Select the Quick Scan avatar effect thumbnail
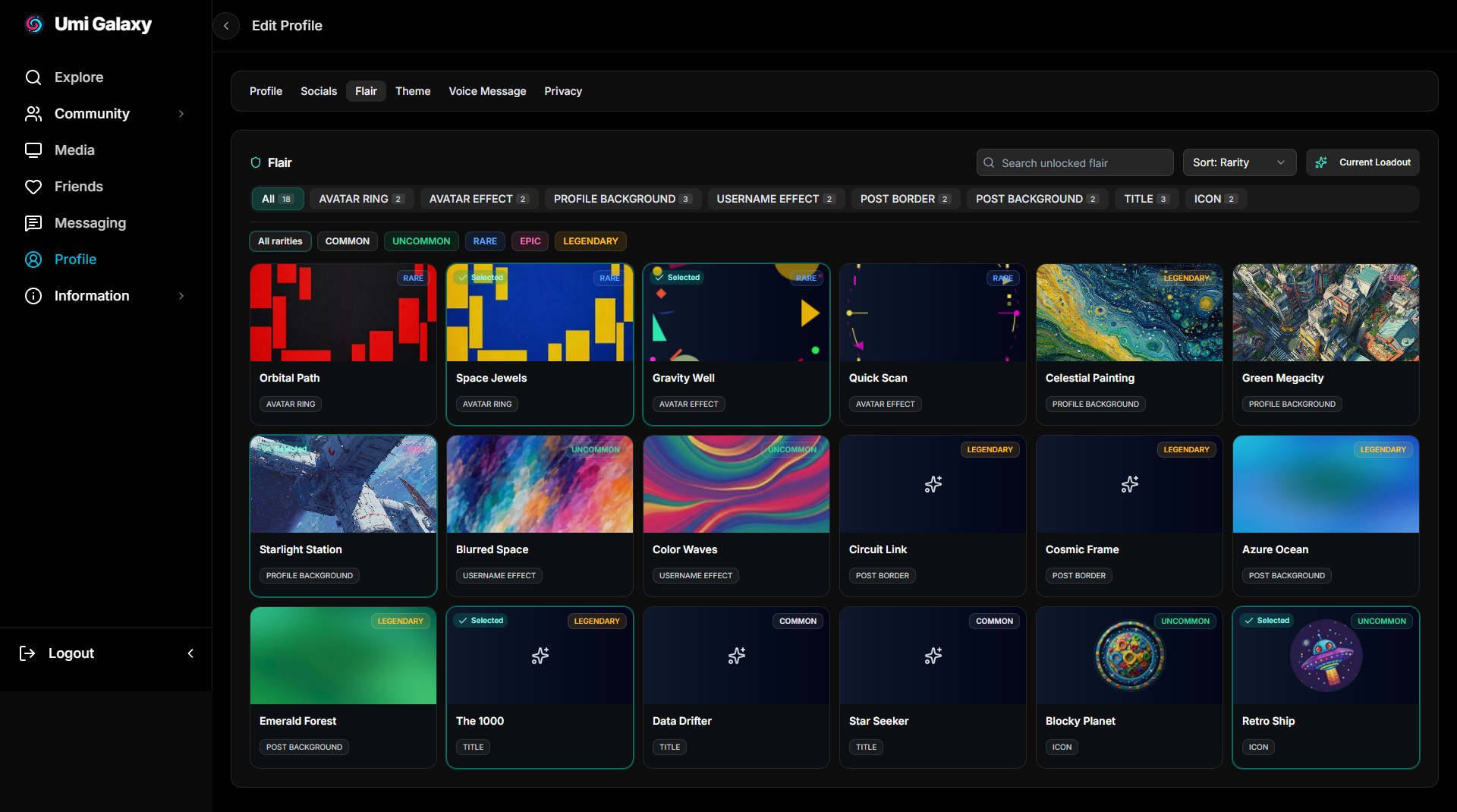Viewport: 1457px width, 812px height. pos(933,313)
